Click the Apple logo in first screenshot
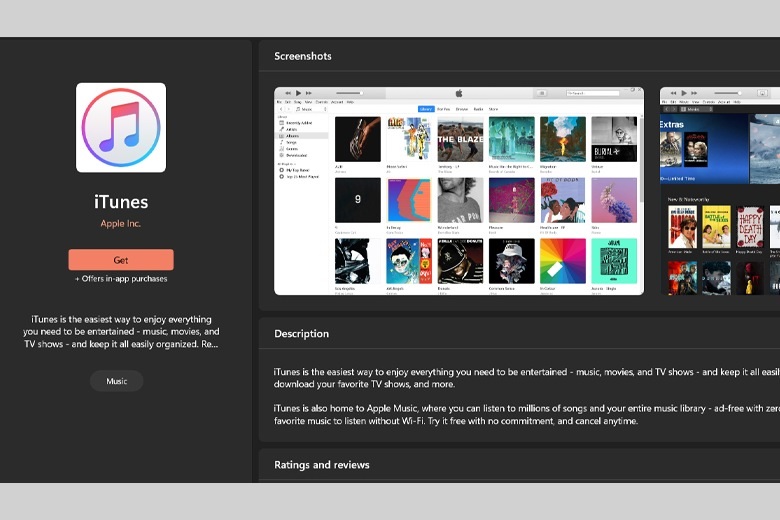The image size is (780, 520). click(x=459, y=93)
